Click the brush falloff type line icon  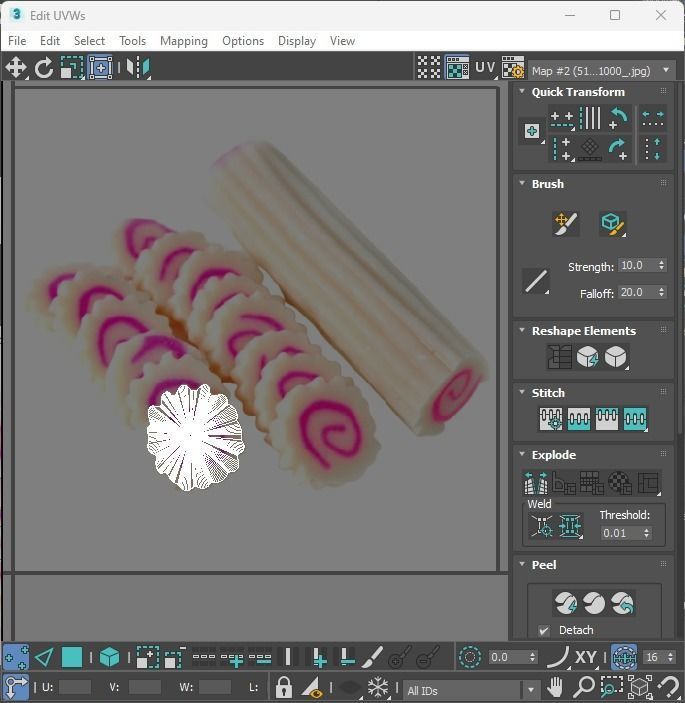(536, 282)
